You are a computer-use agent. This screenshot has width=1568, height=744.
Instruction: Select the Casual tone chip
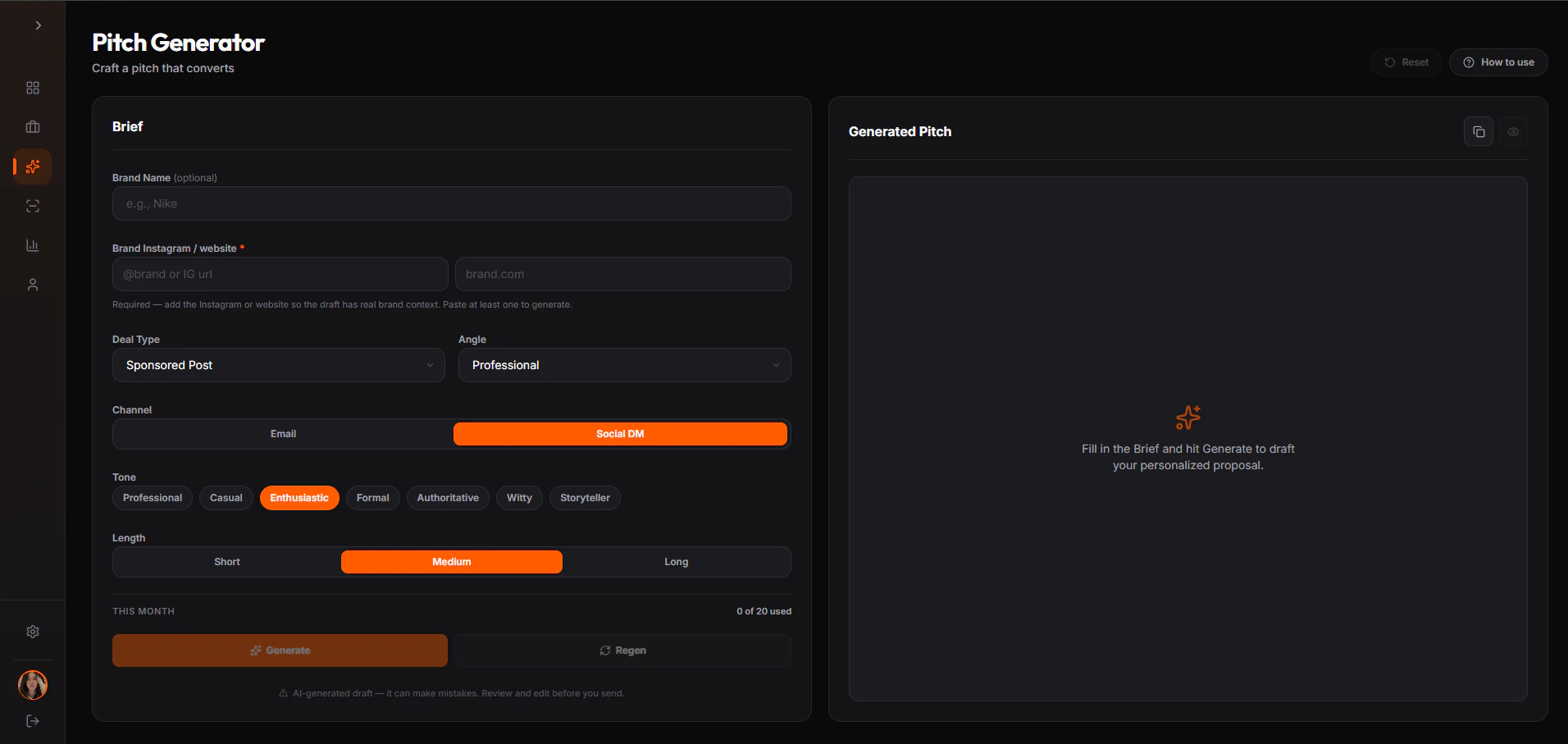tap(226, 498)
